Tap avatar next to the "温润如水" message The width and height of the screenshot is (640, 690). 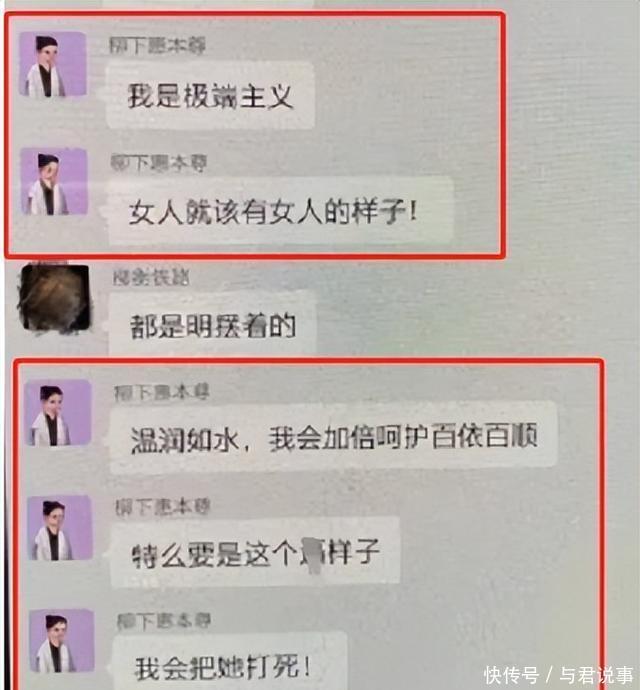pyautogui.click(x=59, y=413)
